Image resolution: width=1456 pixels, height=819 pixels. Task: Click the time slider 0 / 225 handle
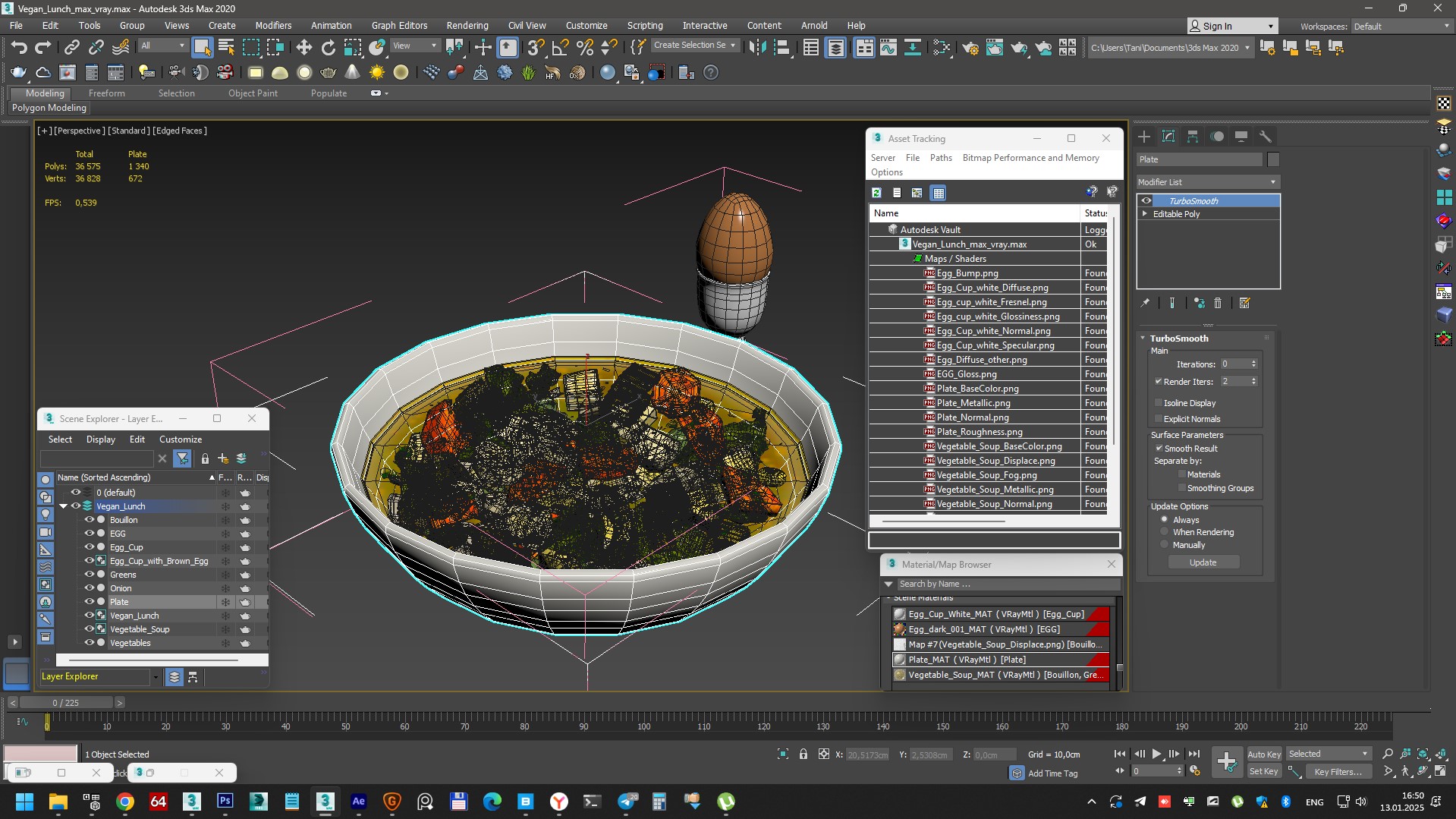(x=66, y=703)
